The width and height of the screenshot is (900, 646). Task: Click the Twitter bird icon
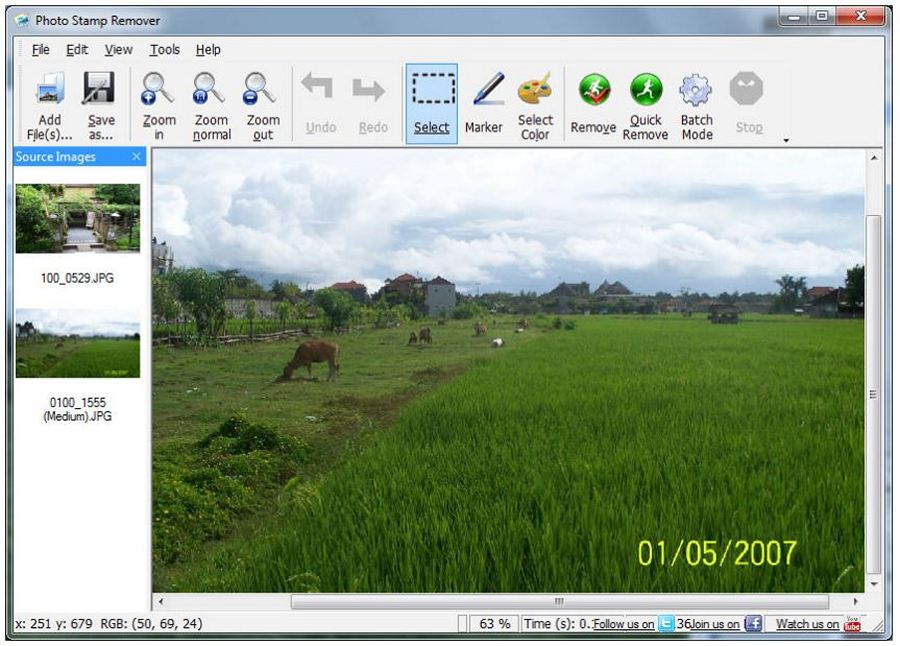tap(666, 624)
